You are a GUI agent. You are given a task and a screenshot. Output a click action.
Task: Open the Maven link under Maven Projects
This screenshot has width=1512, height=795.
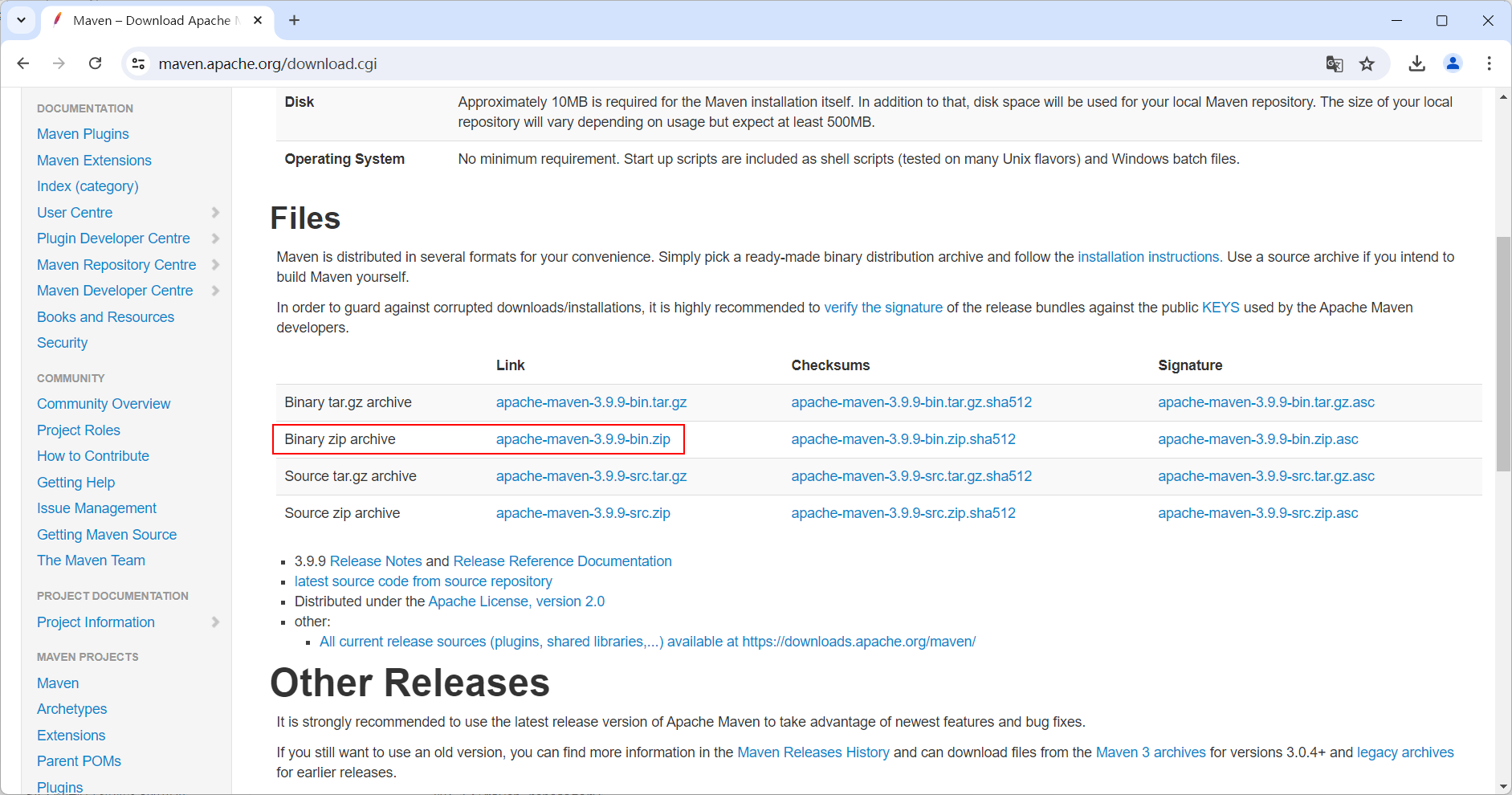58,683
